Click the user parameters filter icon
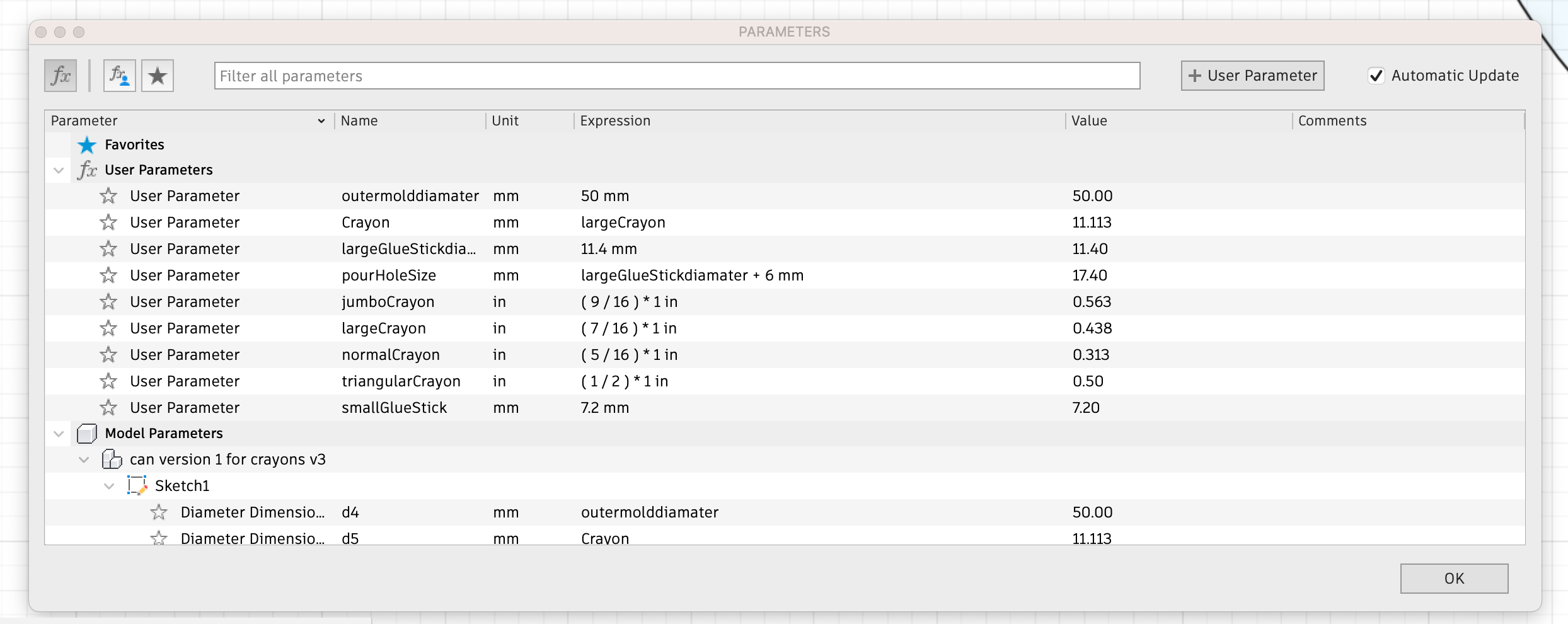The width and height of the screenshot is (1568, 624). point(119,75)
